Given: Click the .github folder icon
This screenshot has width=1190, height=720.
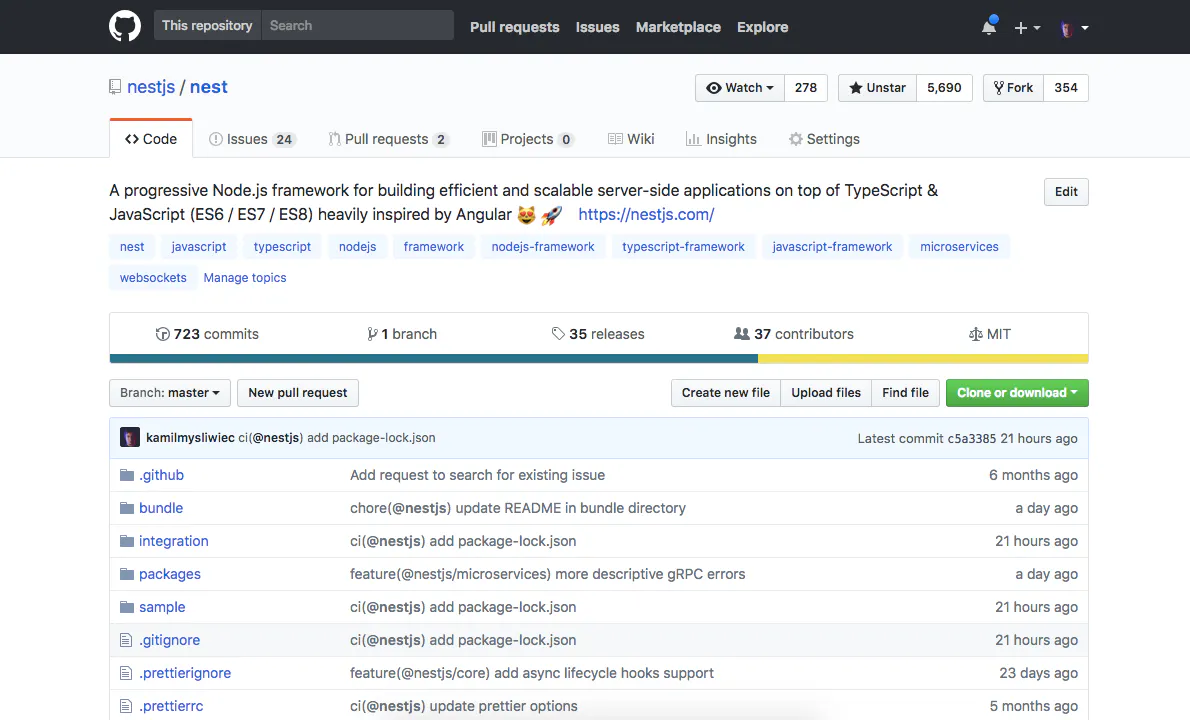Looking at the screenshot, I should 127,475.
